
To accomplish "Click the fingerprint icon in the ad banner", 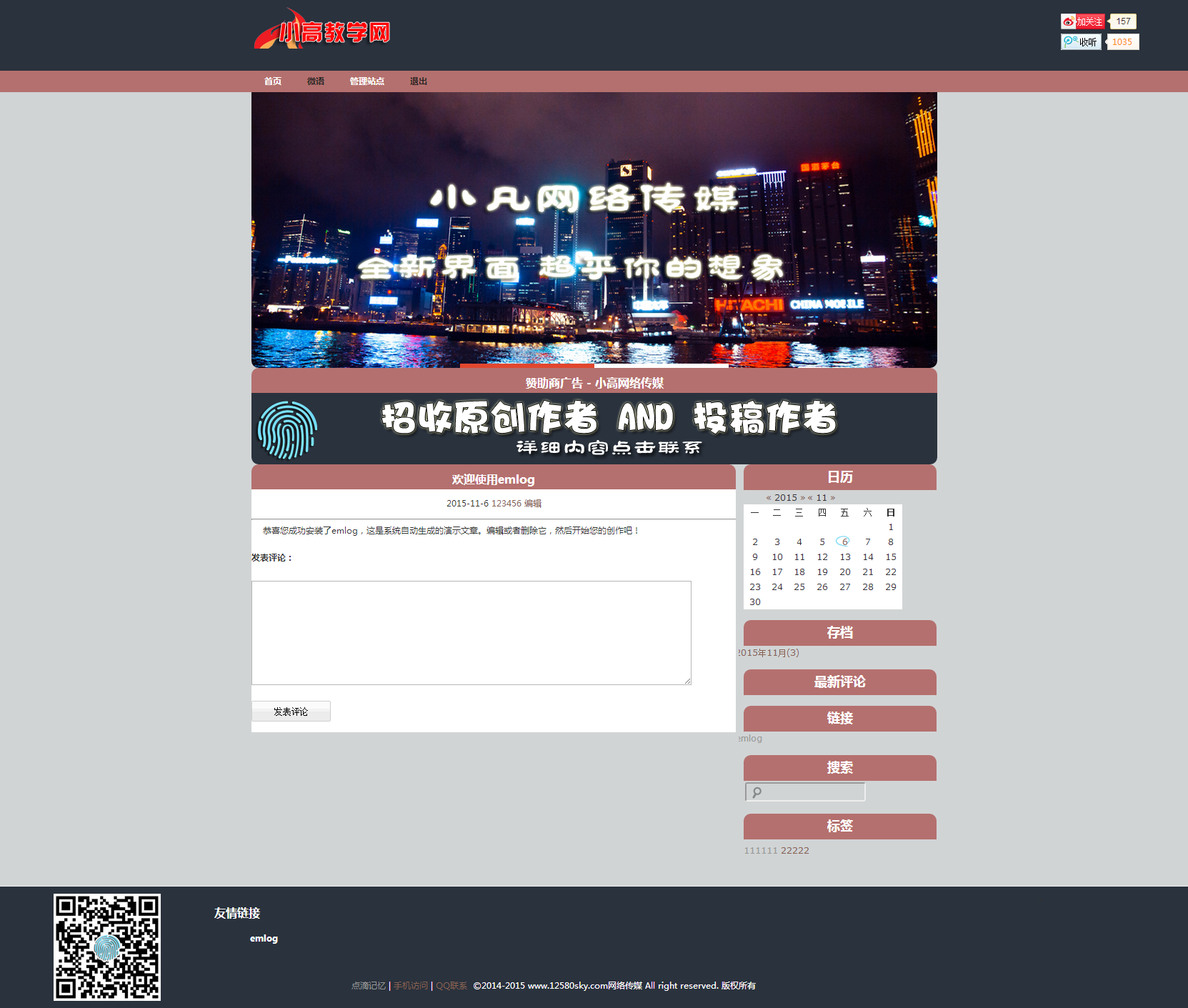I will coord(287,429).
